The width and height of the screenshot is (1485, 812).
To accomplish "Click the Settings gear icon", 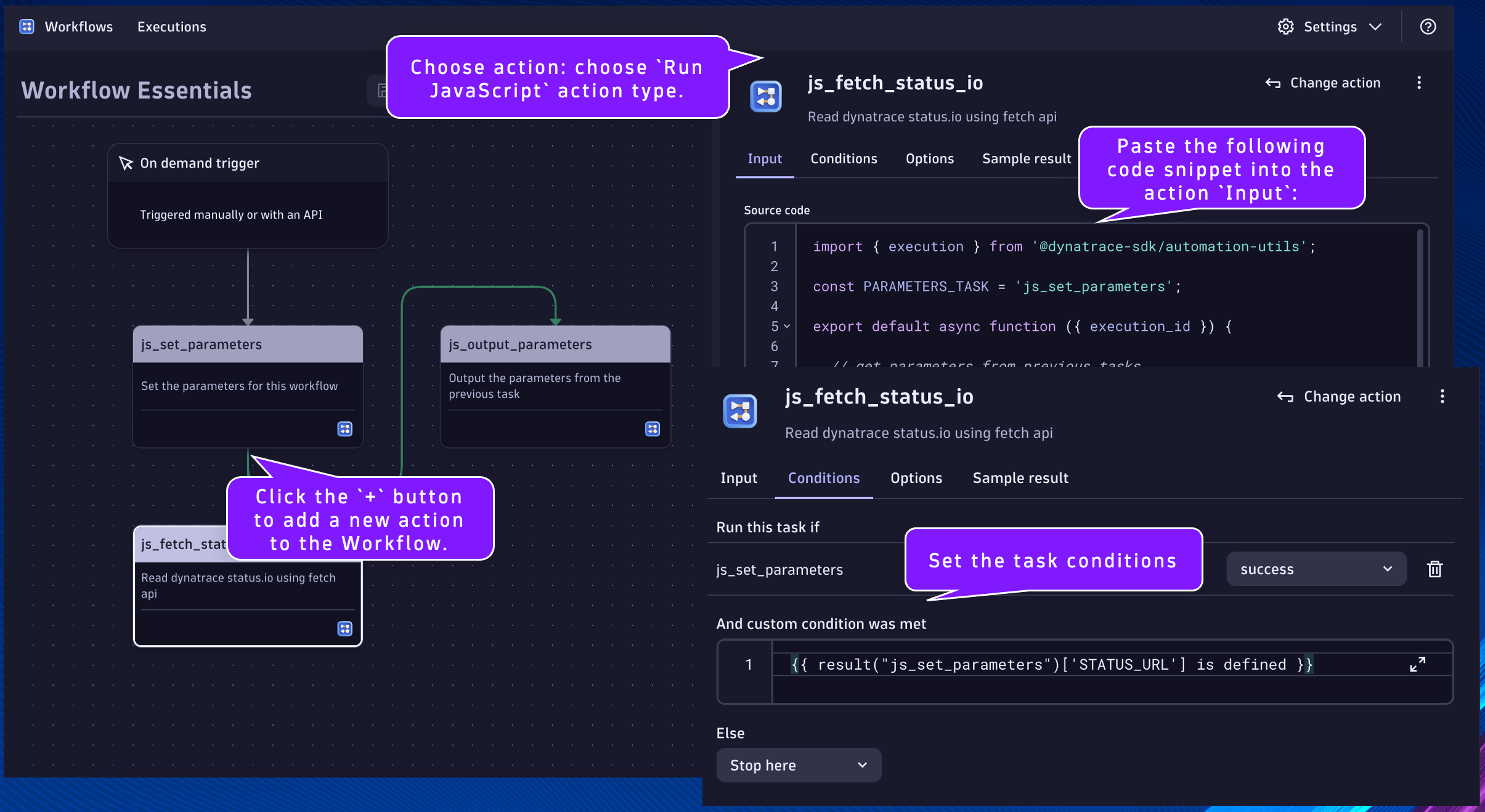I will coord(1285,26).
